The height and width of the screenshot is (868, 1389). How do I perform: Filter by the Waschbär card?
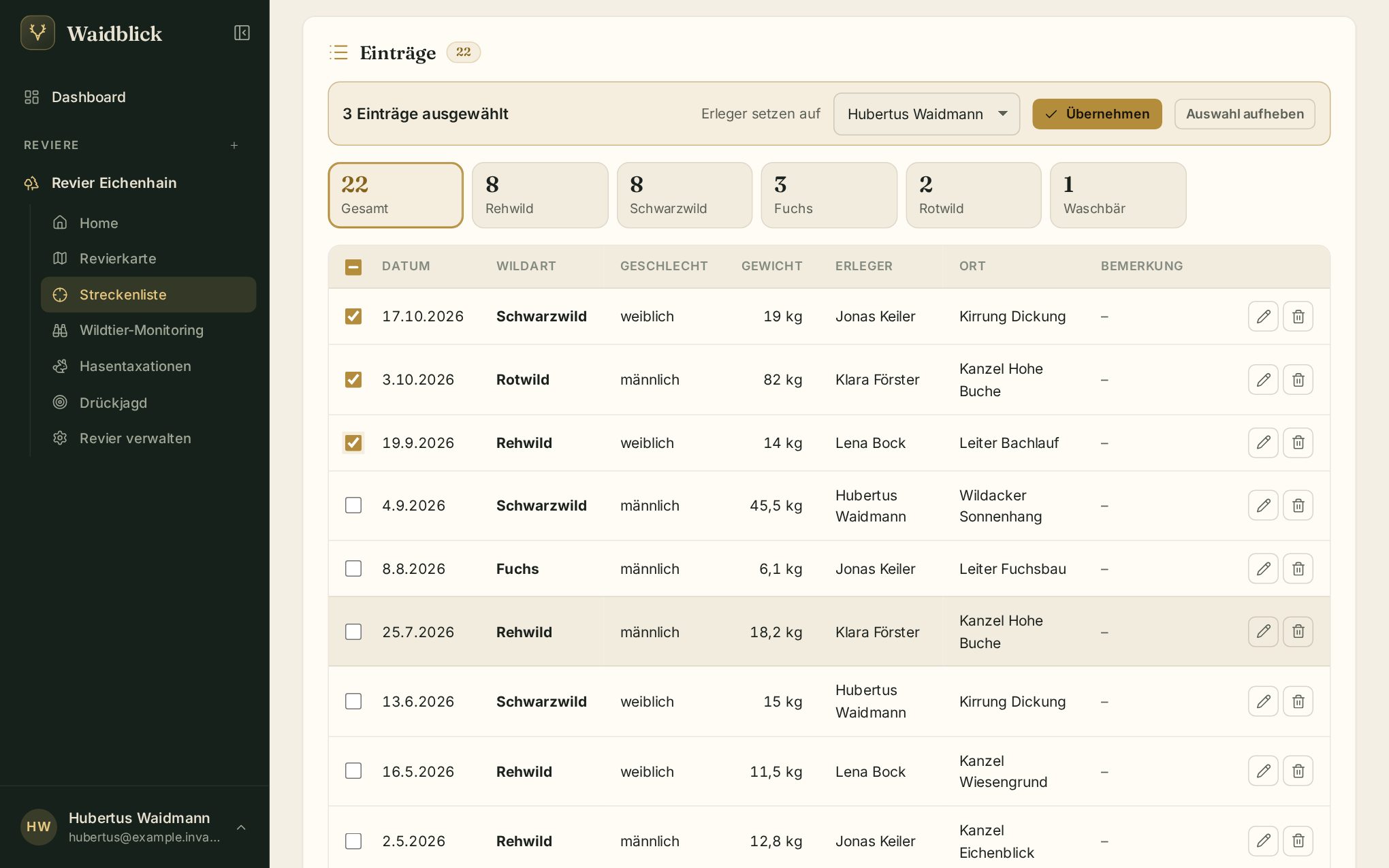click(1118, 195)
